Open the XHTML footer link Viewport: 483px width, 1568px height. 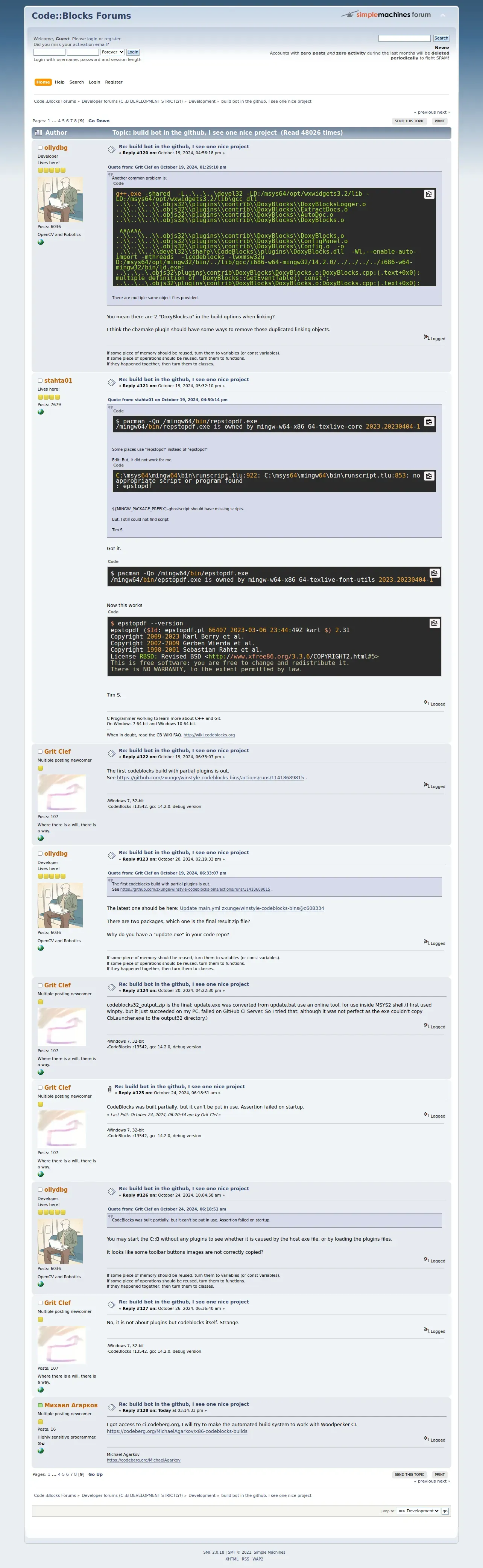point(232,1559)
